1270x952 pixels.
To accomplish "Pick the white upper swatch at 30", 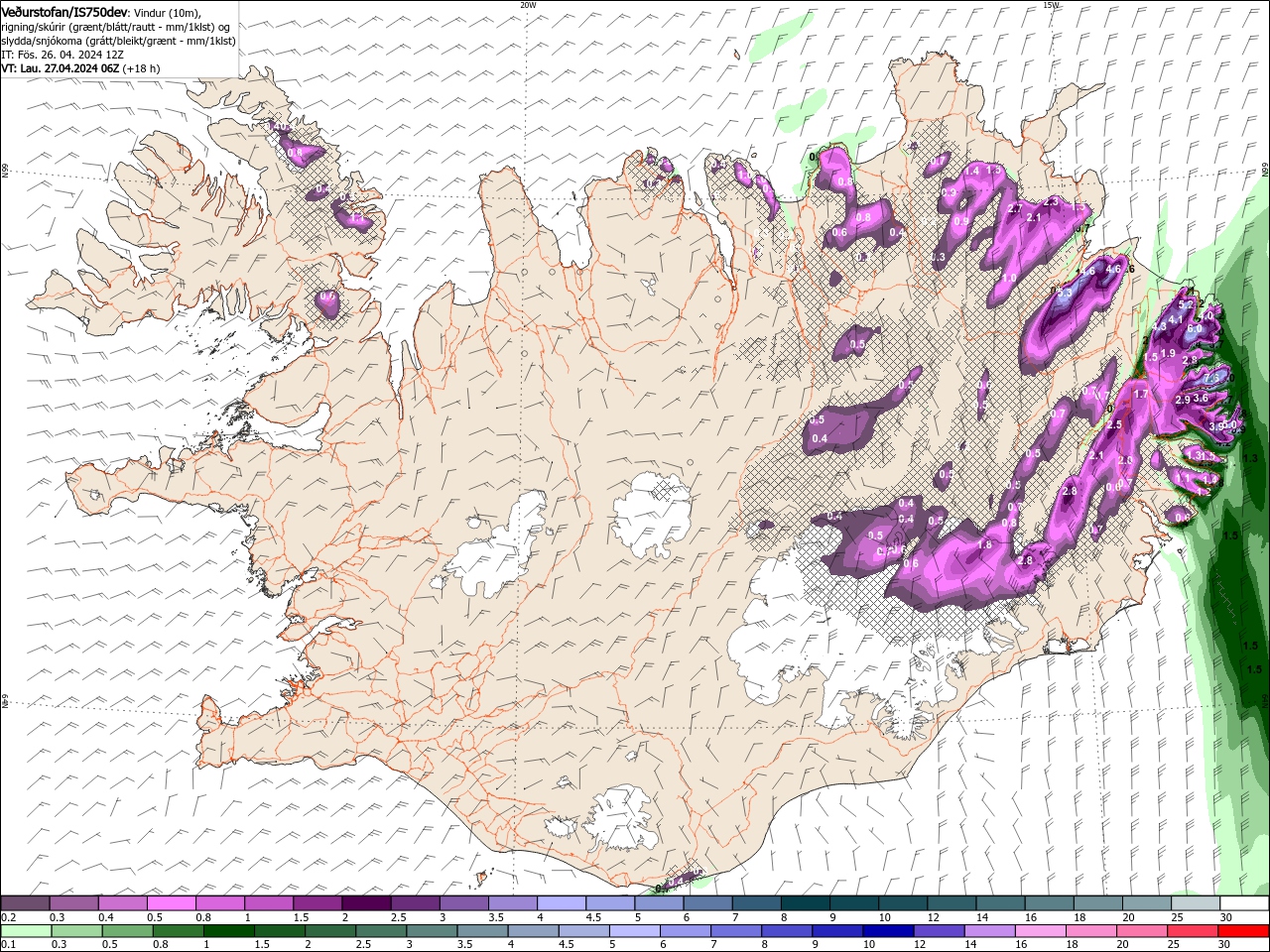I will pos(1244,903).
